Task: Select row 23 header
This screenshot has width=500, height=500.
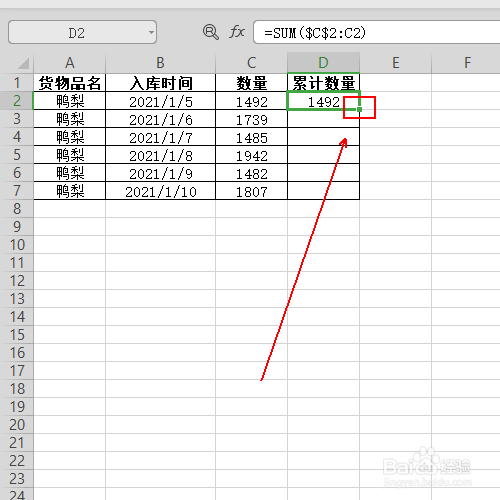Action: (x=17, y=479)
